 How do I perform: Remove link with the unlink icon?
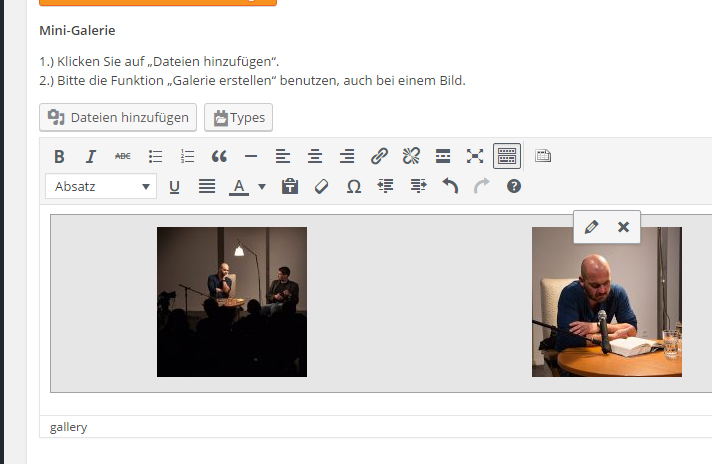(411, 156)
